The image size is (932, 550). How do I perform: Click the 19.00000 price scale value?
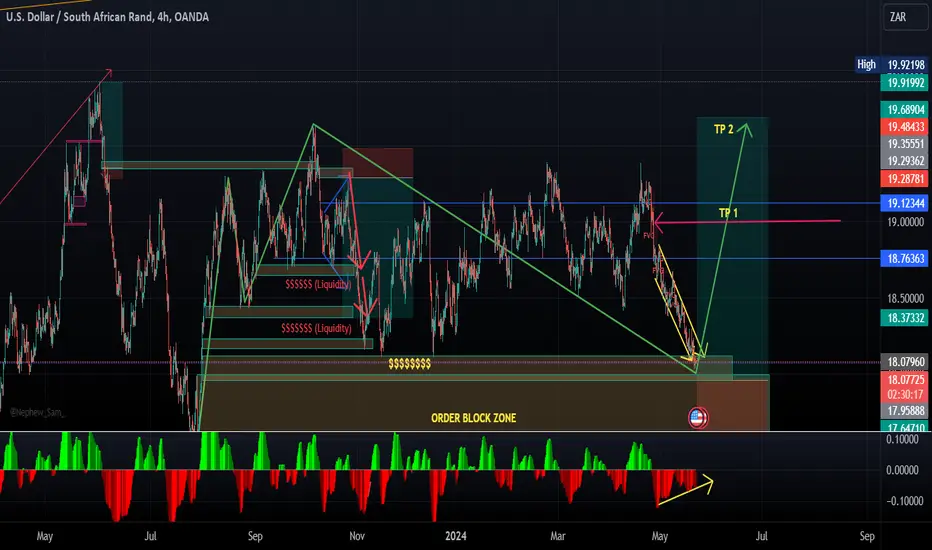click(x=905, y=222)
